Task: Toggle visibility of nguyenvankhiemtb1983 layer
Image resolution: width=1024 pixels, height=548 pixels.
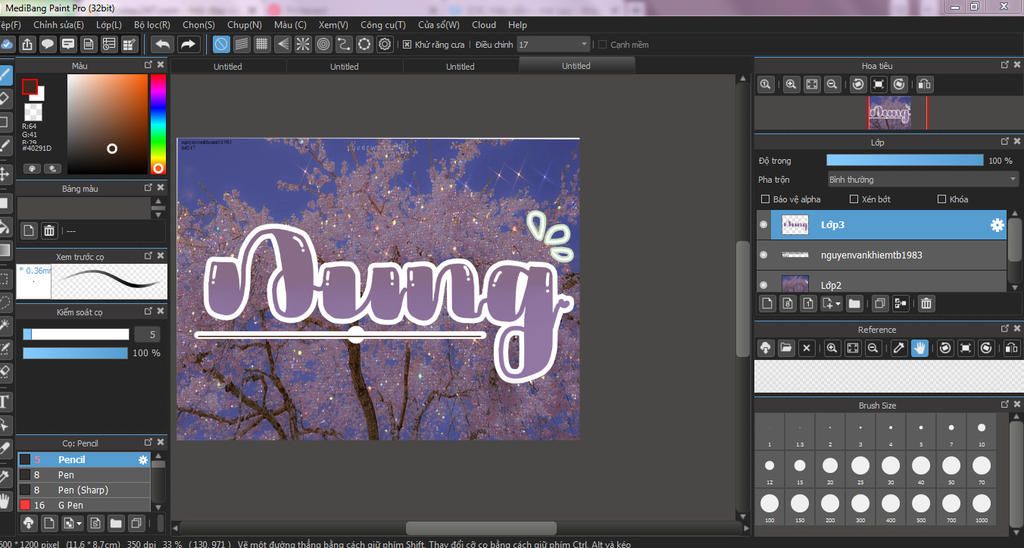Action: pos(763,255)
